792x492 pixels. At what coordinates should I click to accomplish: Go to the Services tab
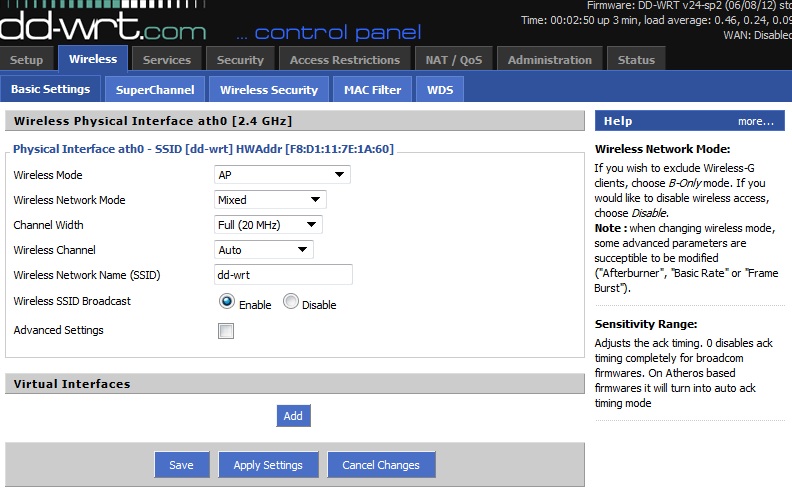pyautogui.click(x=167, y=60)
